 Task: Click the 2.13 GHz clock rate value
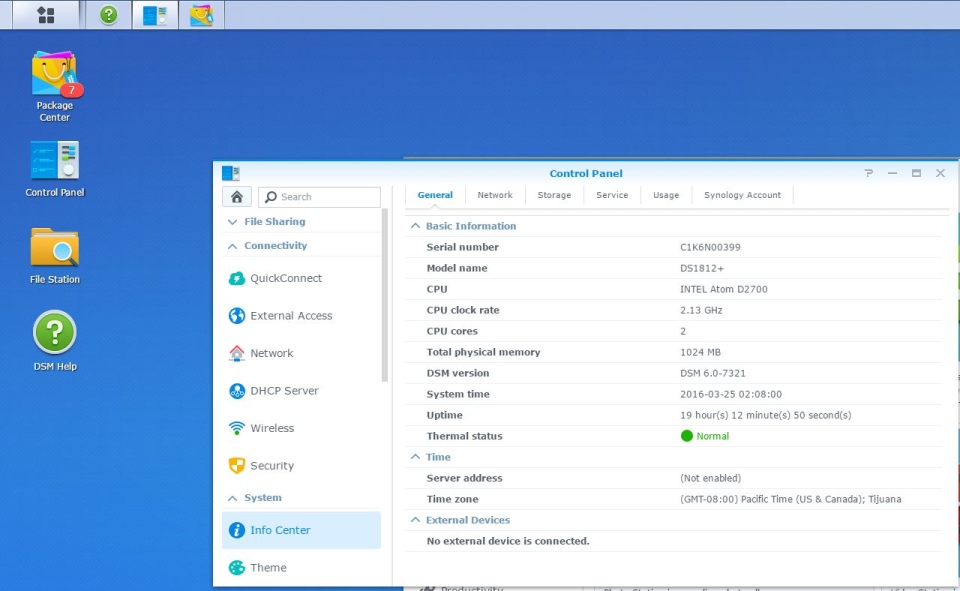701,310
